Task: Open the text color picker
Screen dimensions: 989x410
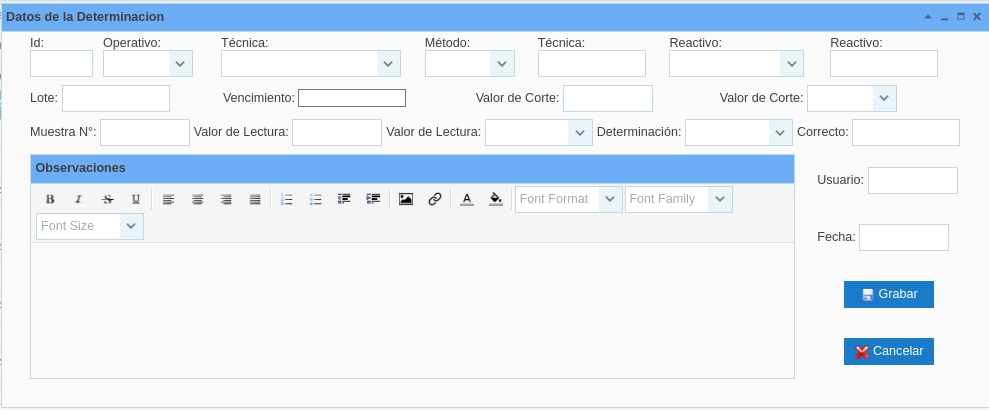Action: point(466,199)
